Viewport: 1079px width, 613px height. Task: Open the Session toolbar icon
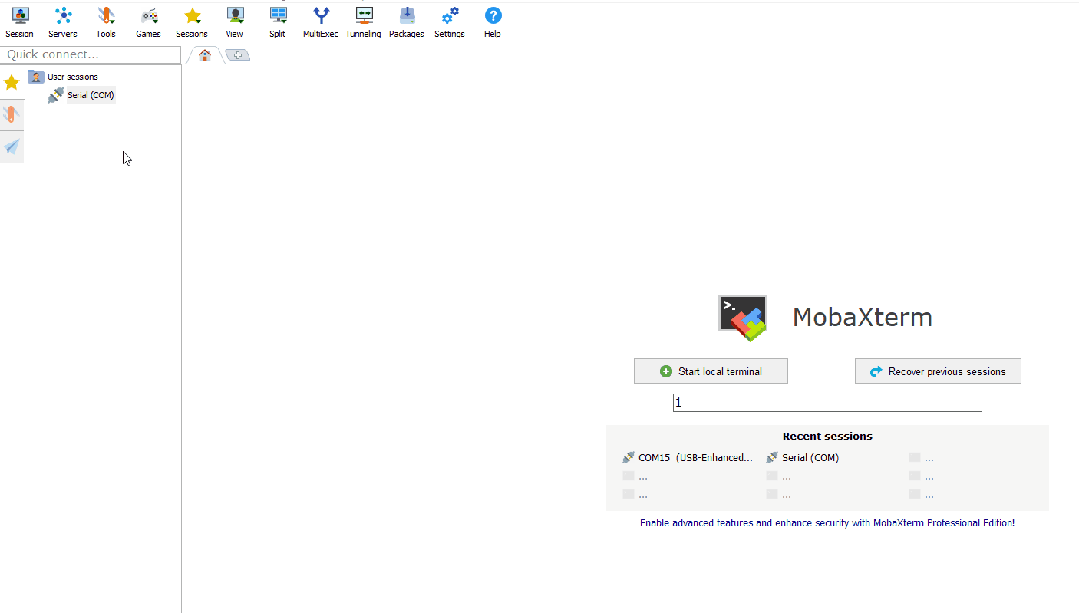[x=19, y=22]
